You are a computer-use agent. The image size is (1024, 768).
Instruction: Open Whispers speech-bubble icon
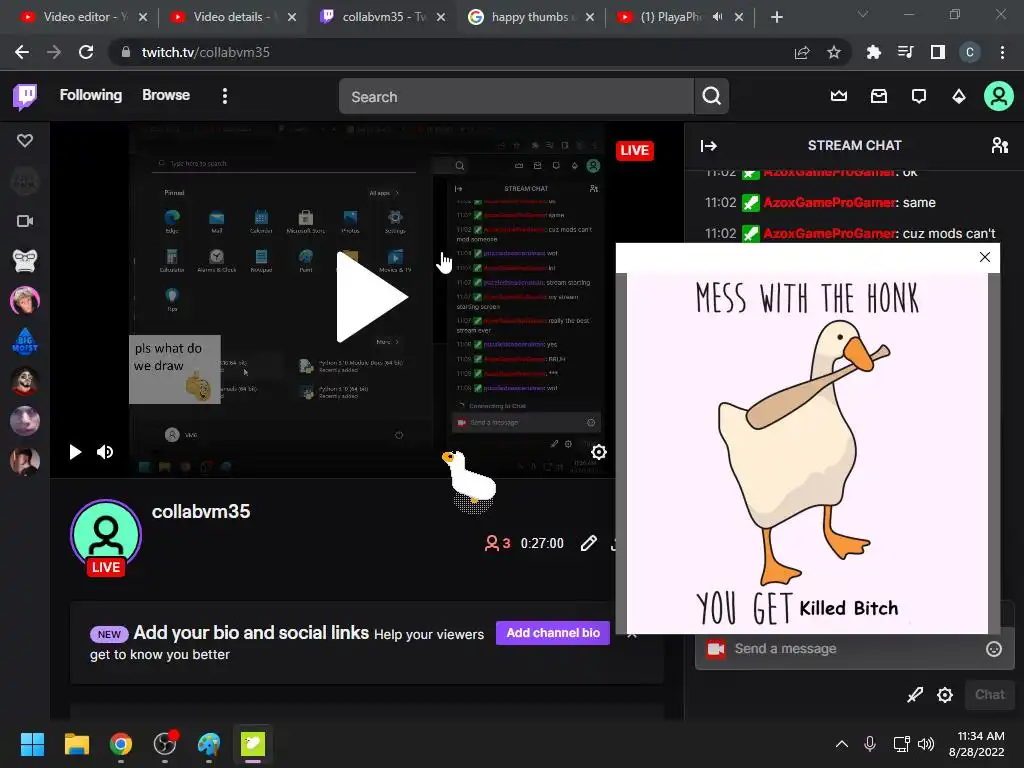click(x=919, y=97)
